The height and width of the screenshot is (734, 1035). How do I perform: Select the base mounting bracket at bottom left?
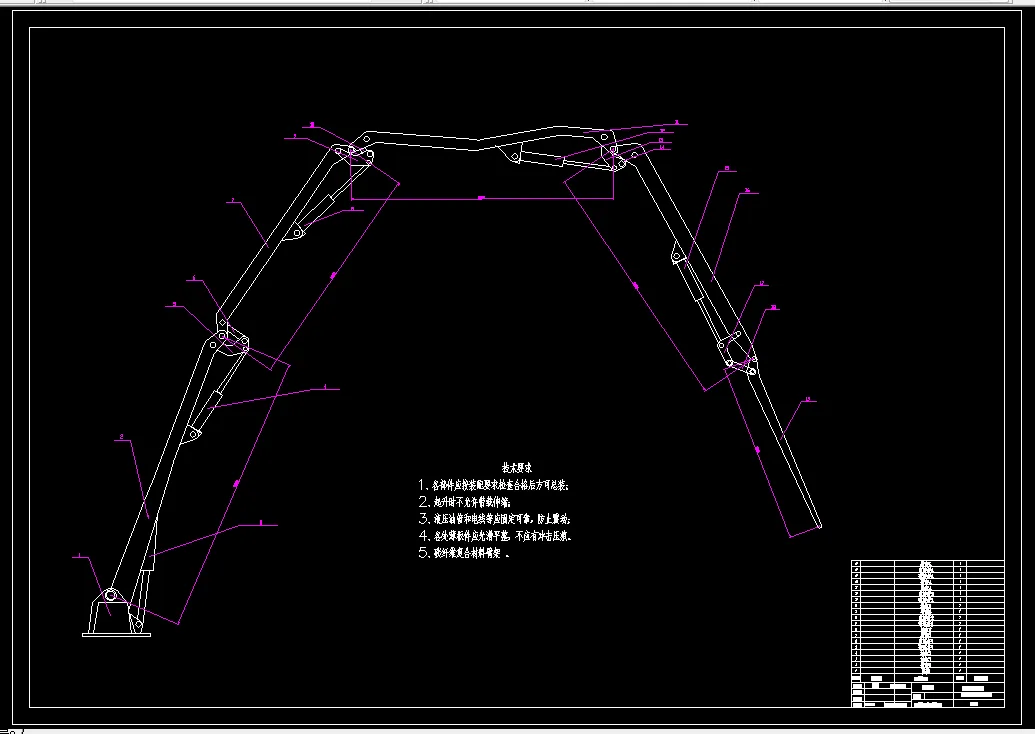116,614
